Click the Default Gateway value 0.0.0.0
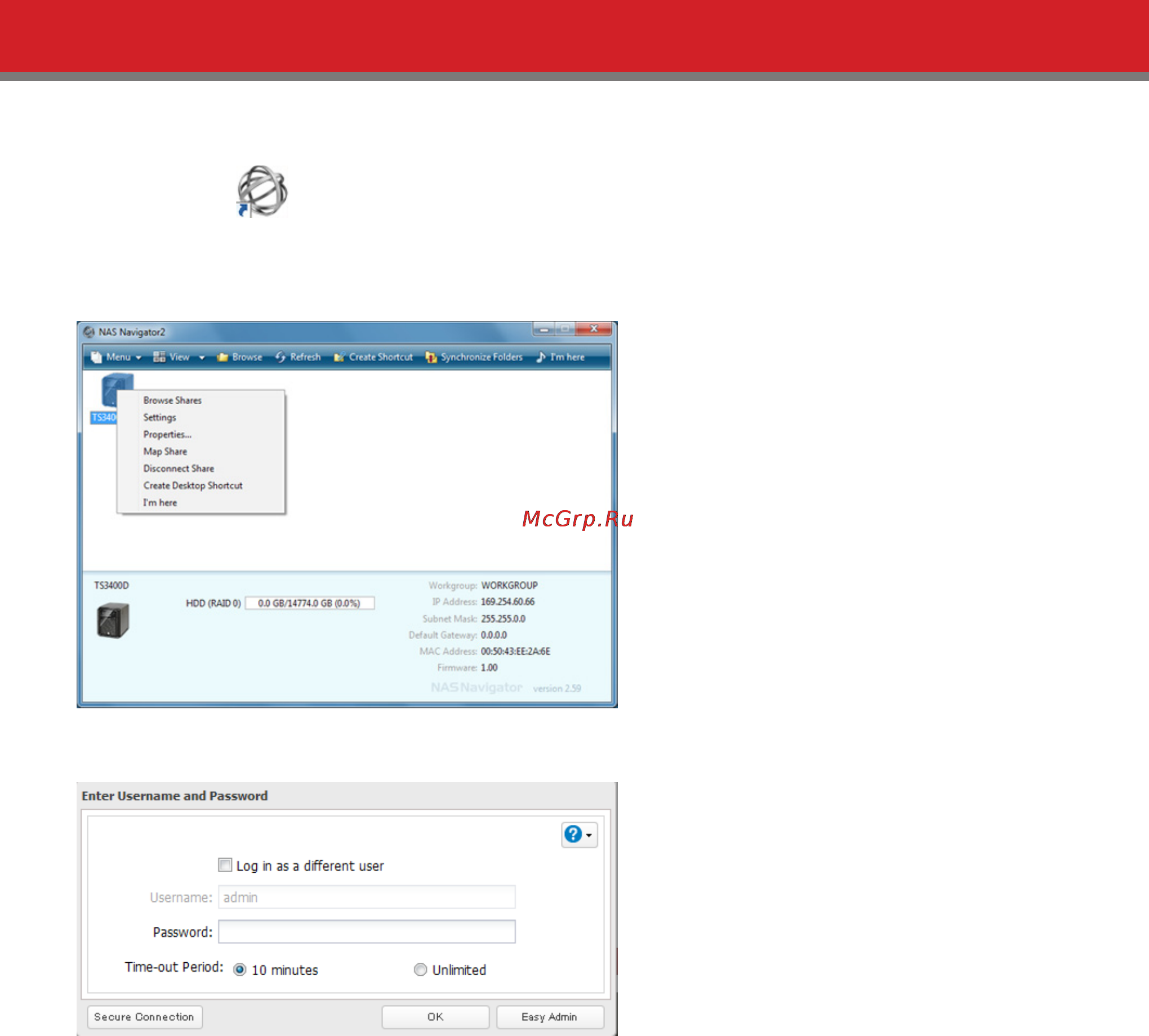The width and height of the screenshot is (1149, 1036). click(493, 635)
